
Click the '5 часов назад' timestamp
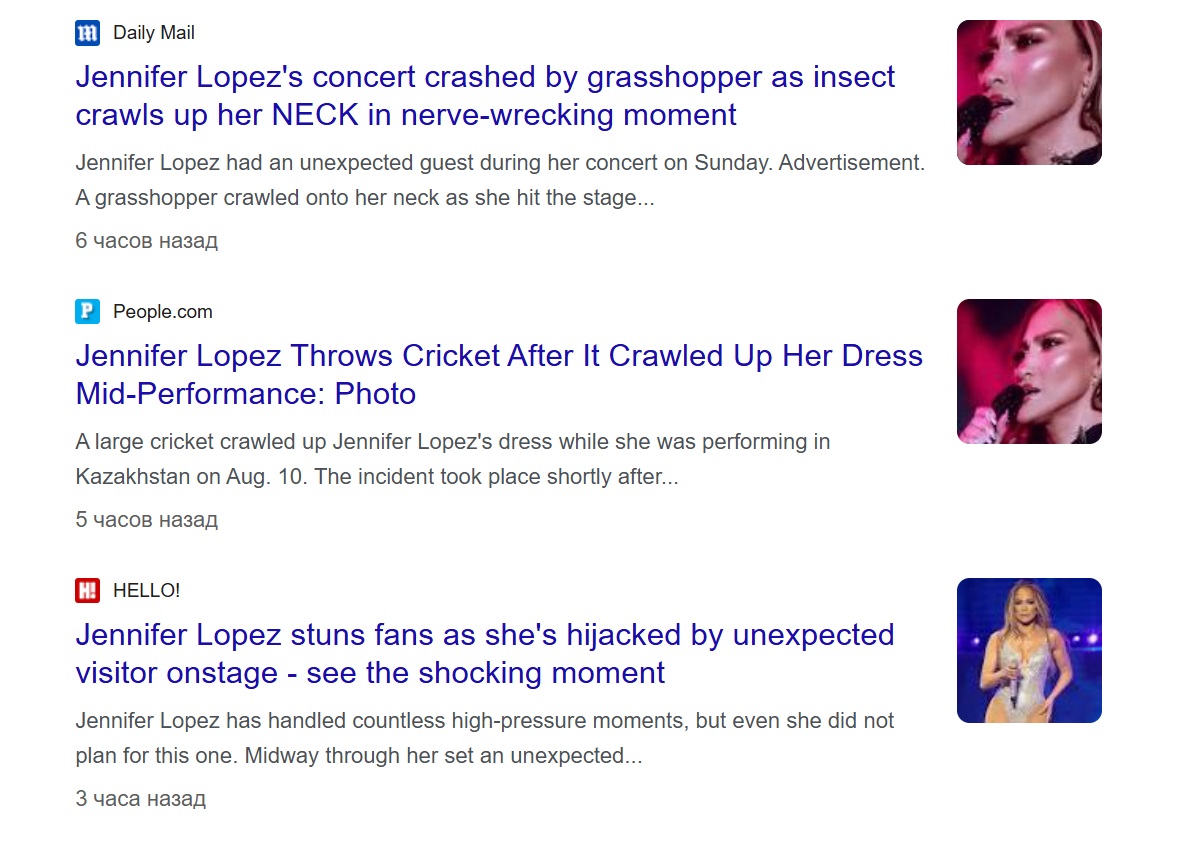[146, 520]
